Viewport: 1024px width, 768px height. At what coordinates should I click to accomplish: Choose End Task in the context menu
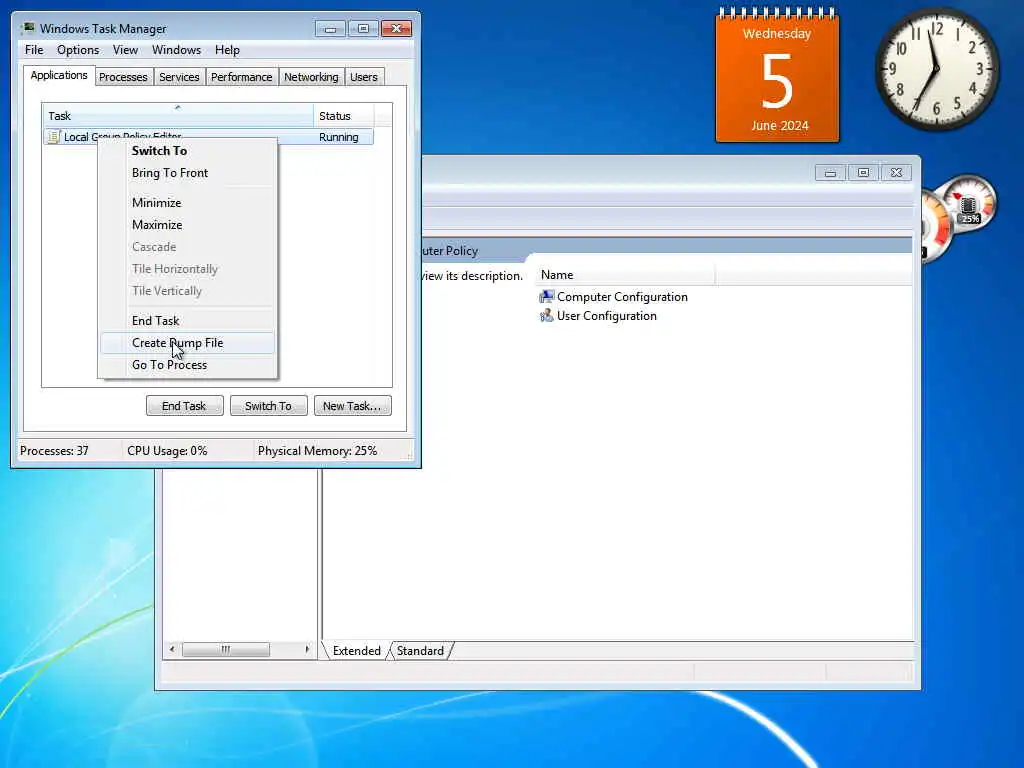coord(187,321)
